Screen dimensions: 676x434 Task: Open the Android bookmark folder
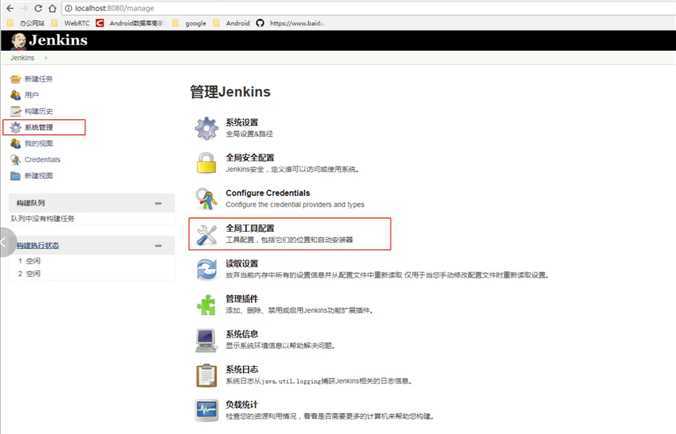pyautogui.click(x=231, y=23)
